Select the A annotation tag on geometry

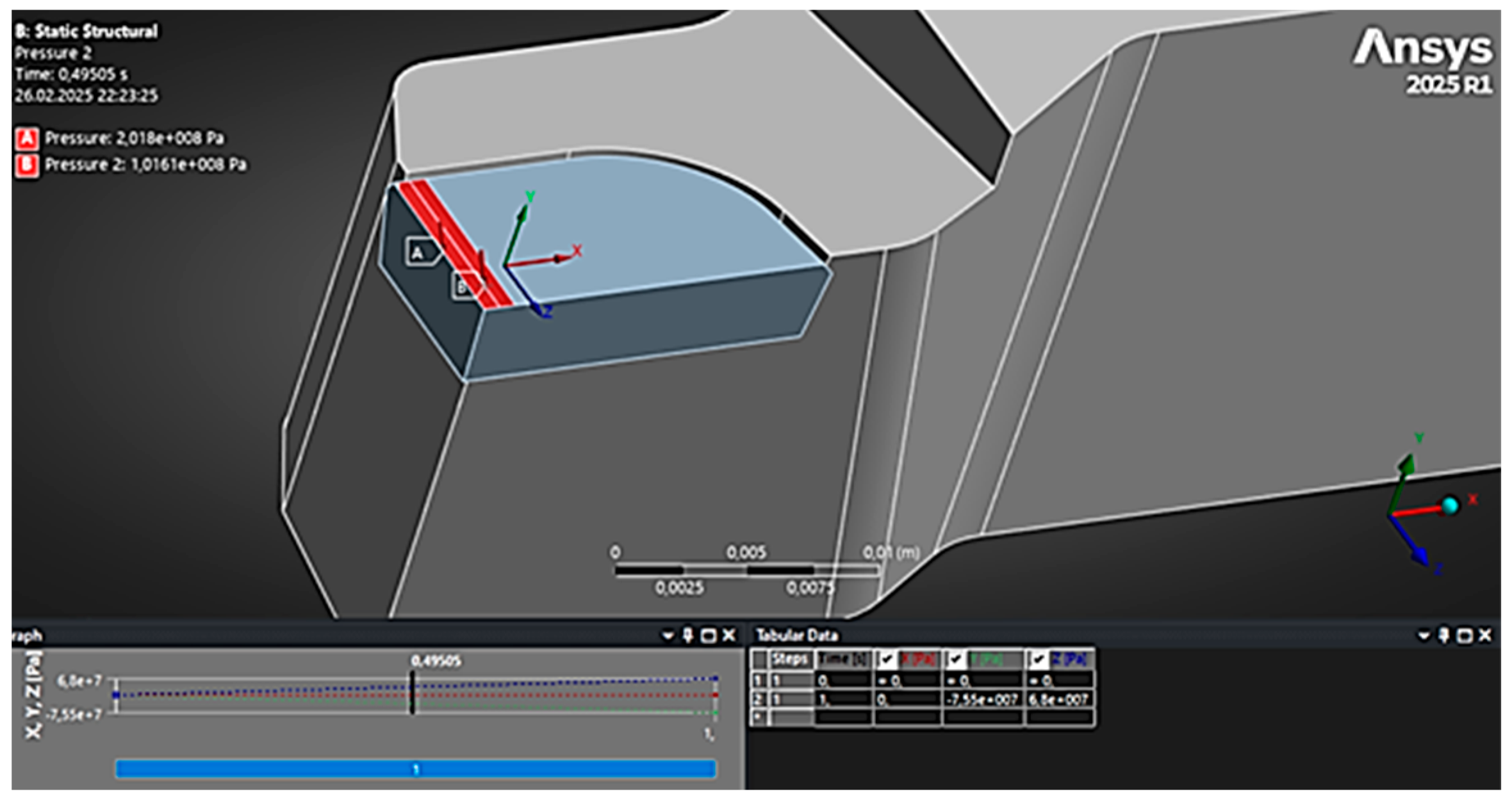pos(418,252)
